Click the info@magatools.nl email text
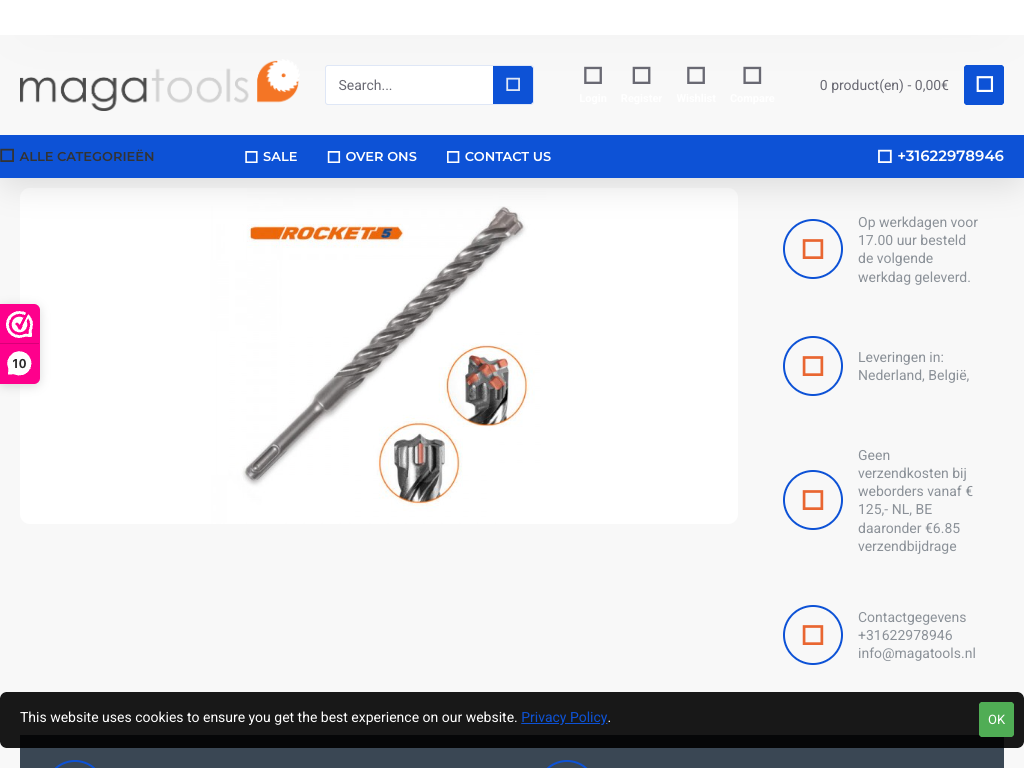1024x768 pixels. pyautogui.click(x=916, y=654)
